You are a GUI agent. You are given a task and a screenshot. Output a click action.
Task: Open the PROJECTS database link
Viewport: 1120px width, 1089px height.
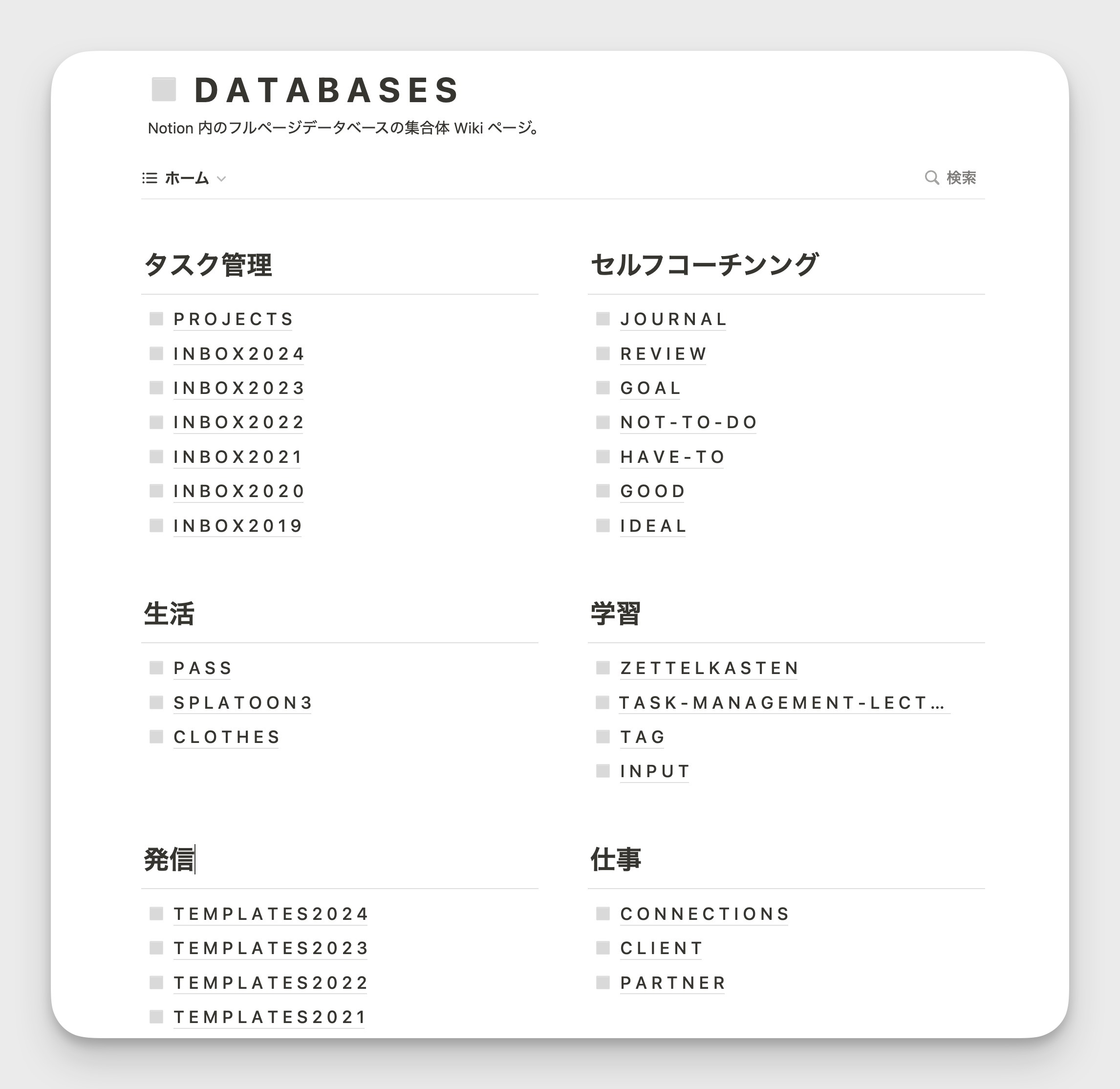pyautogui.click(x=233, y=319)
